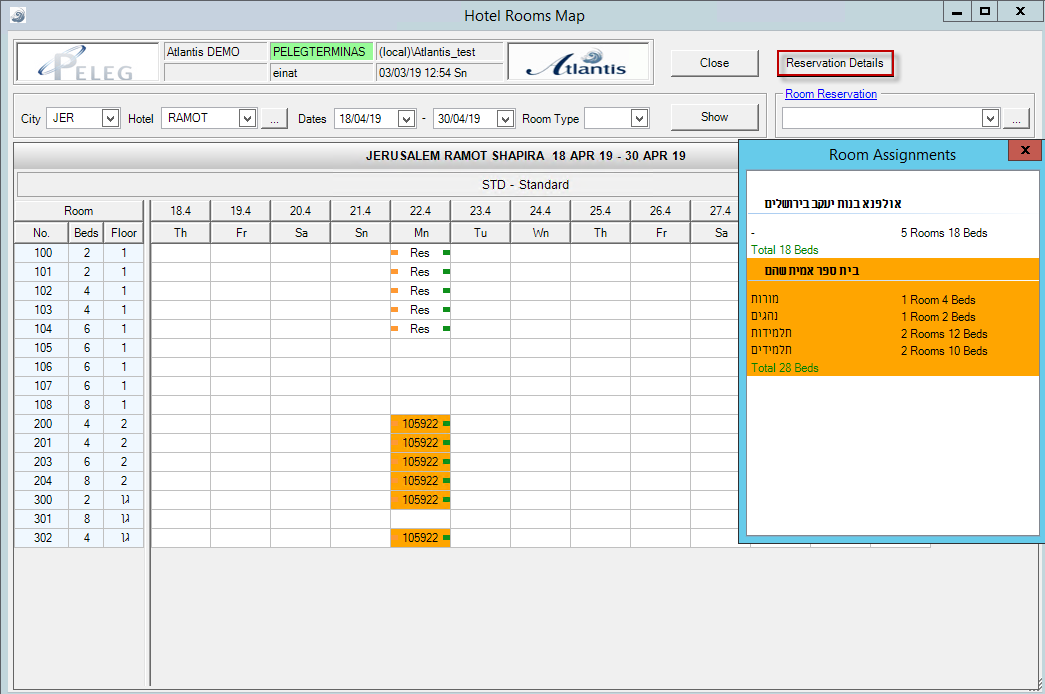Image resolution: width=1045 pixels, height=694 pixels.
Task: Open the Room Type dropdown
Action: 639,118
